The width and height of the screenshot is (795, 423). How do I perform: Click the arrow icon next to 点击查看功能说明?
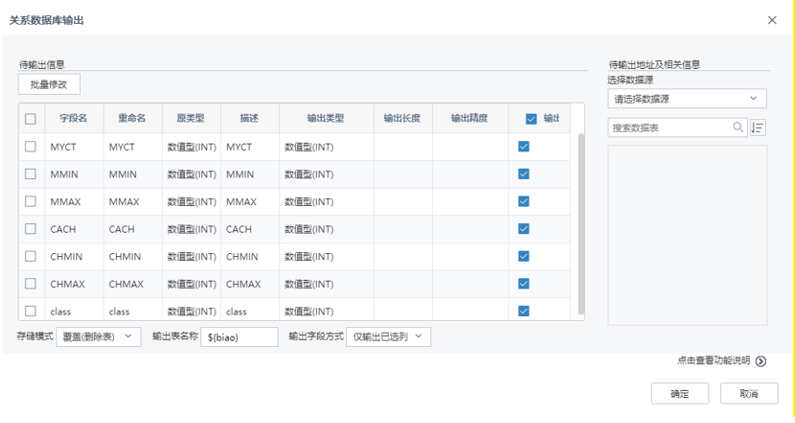point(761,361)
